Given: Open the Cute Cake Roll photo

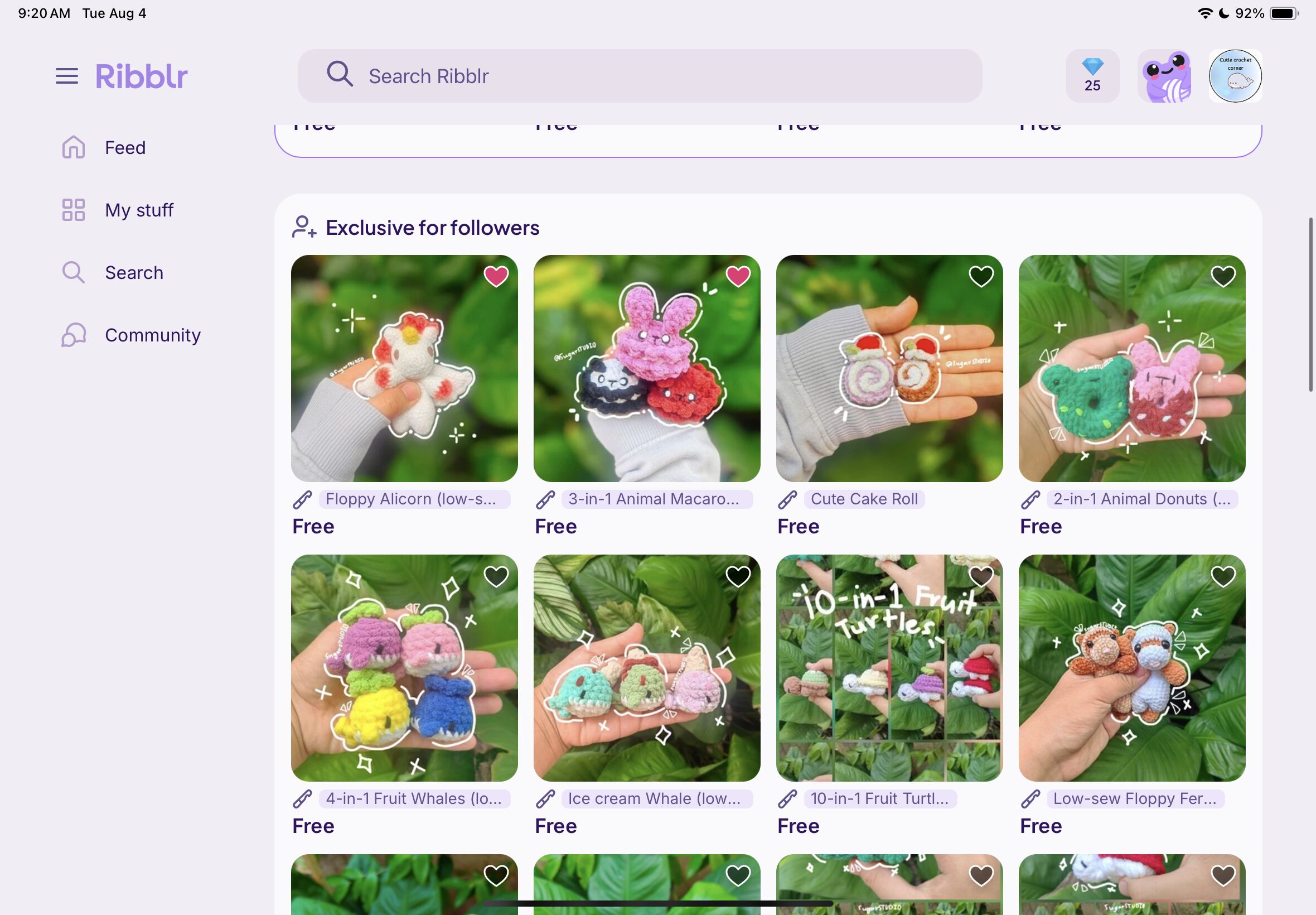Looking at the screenshot, I should pos(890,369).
